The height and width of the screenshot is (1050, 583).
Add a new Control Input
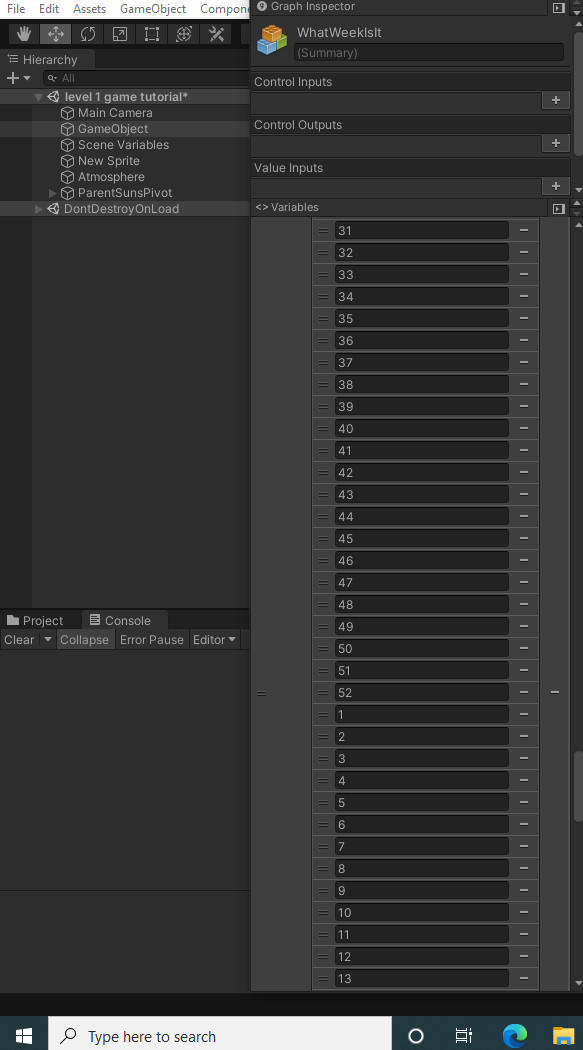(556, 100)
